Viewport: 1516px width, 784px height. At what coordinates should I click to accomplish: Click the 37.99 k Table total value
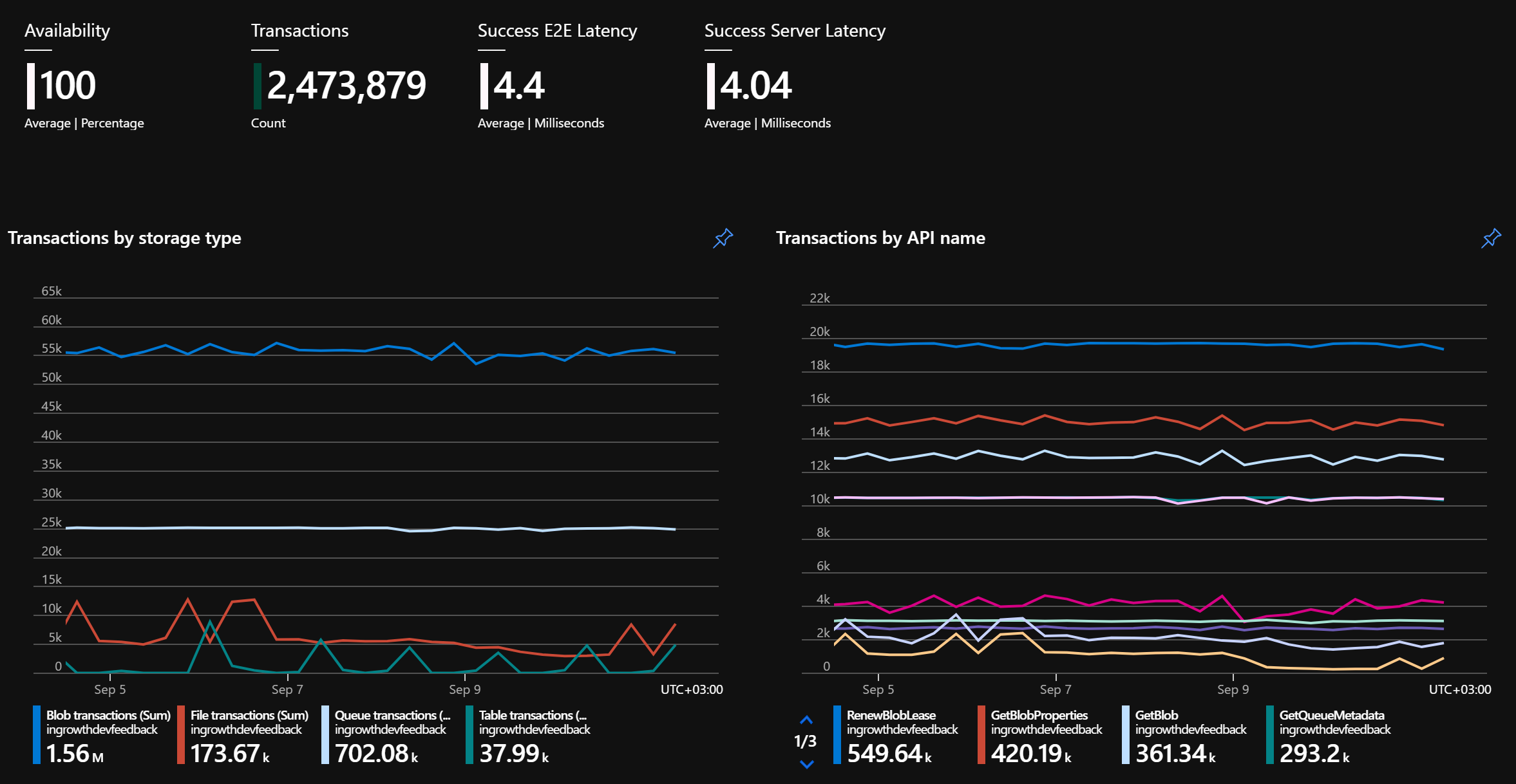click(x=514, y=753)
